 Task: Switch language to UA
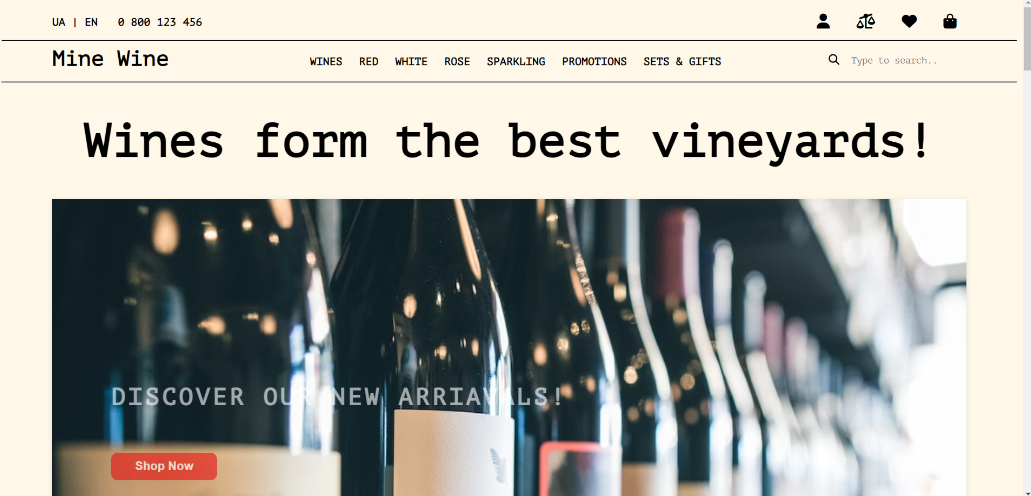59,22
